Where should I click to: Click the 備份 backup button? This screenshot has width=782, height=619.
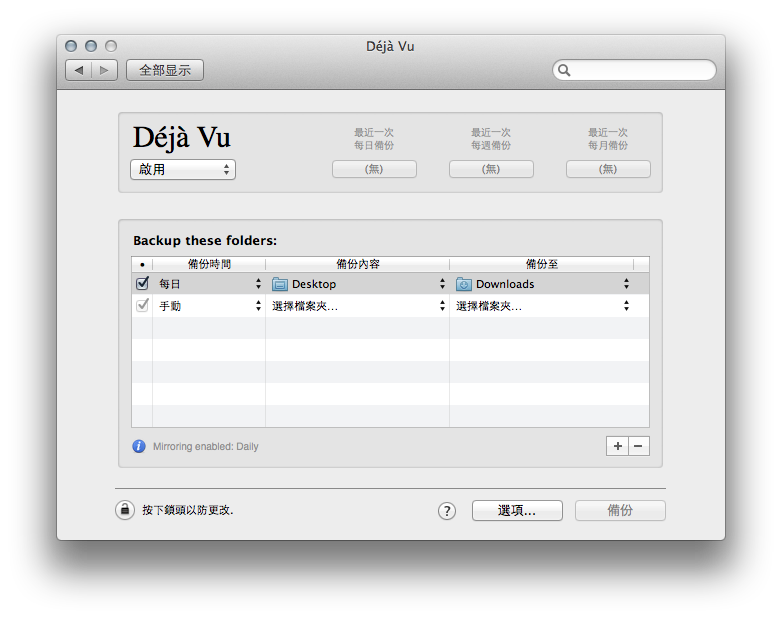pos(620,510)
